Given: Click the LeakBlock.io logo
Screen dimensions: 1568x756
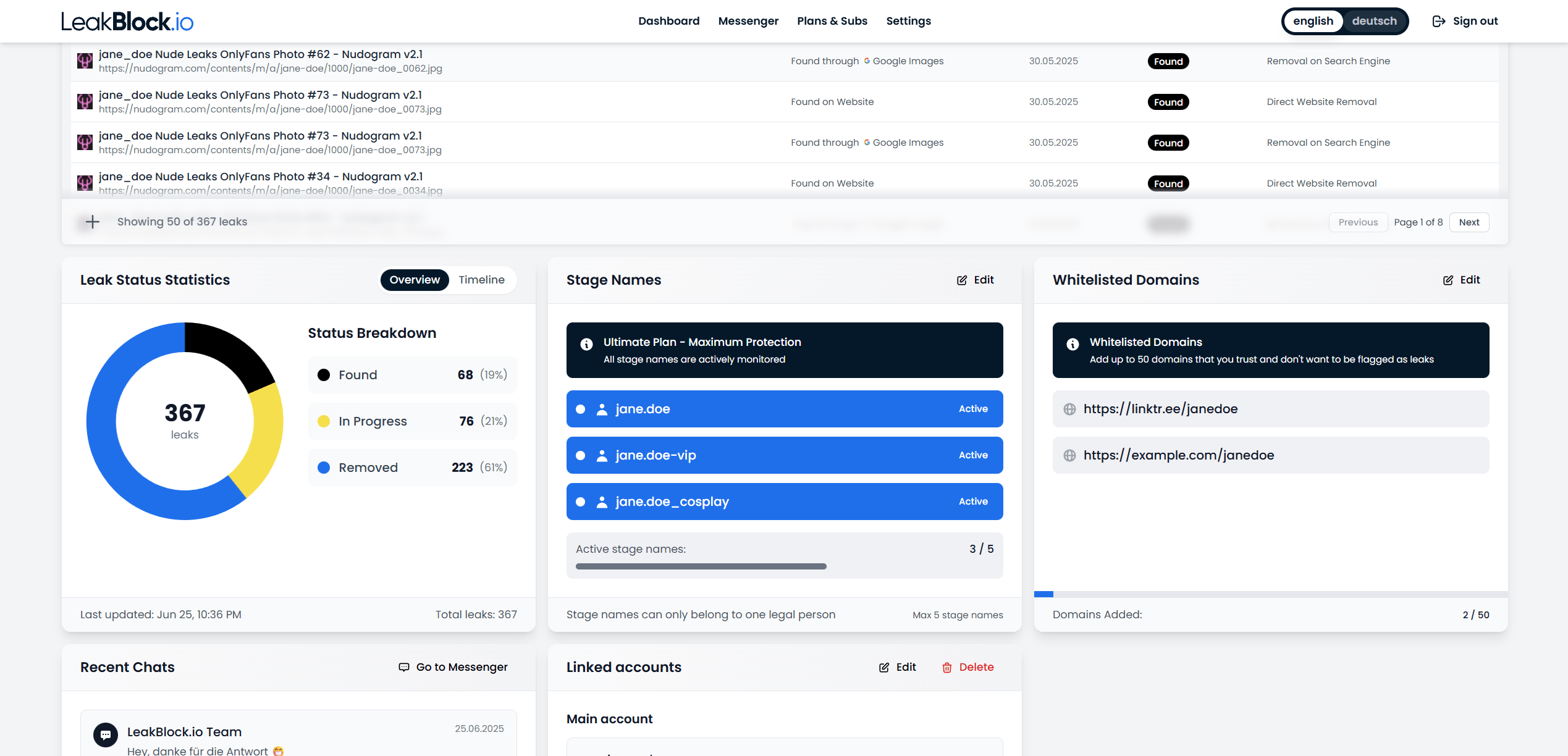Looking at the screenshot, I should click(x=126, y=20).
